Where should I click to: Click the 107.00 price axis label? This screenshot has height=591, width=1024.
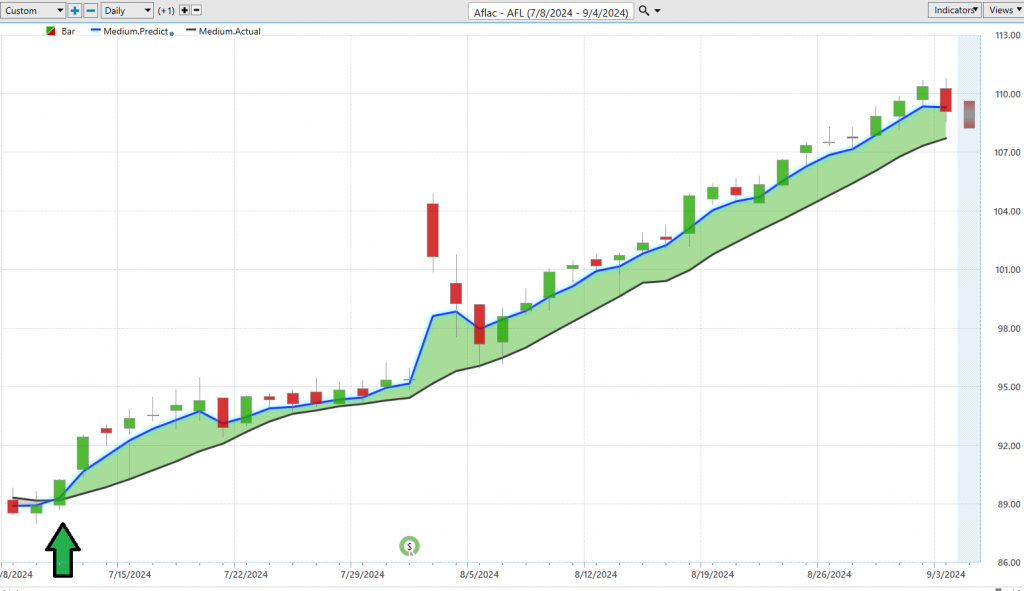pos(1008,152)
